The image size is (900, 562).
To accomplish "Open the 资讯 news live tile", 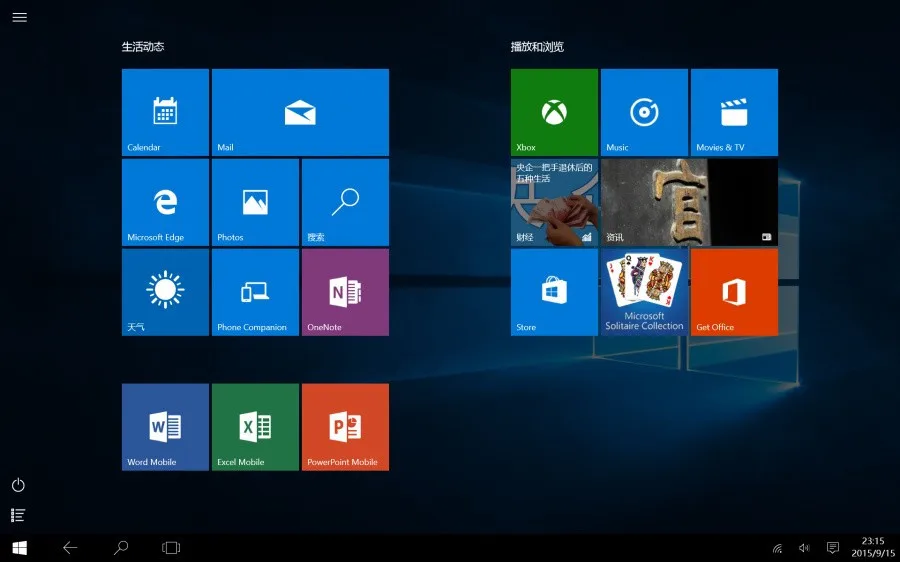I will [689, 203].
